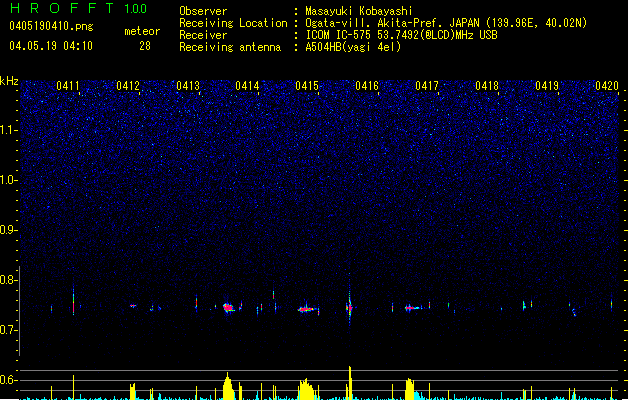Select the 0.9 kHz axis label
Screen dimensions: 629x400
9,230
